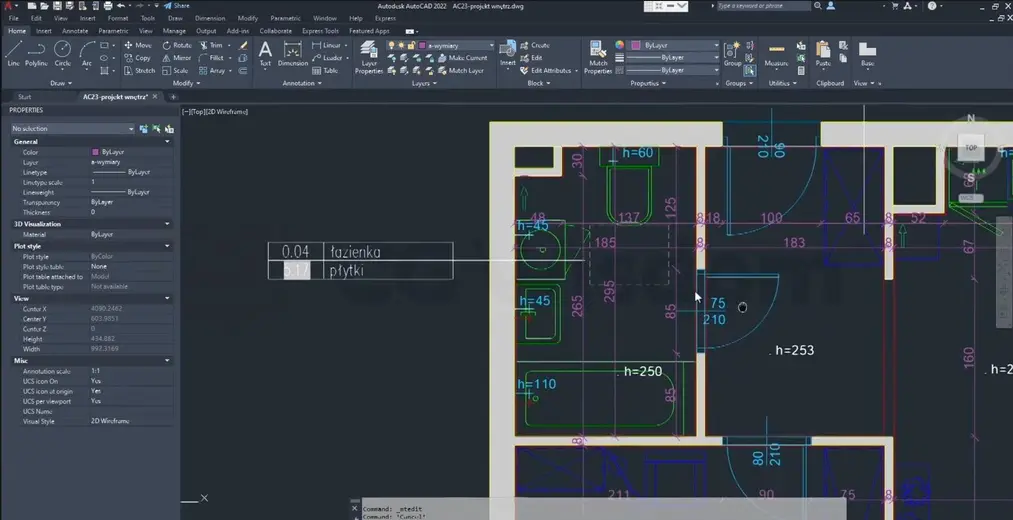Image resolution: width=1013 pixels, height=520 pixels.
Task: Activate the Move command
Action: tap(137, 45)
